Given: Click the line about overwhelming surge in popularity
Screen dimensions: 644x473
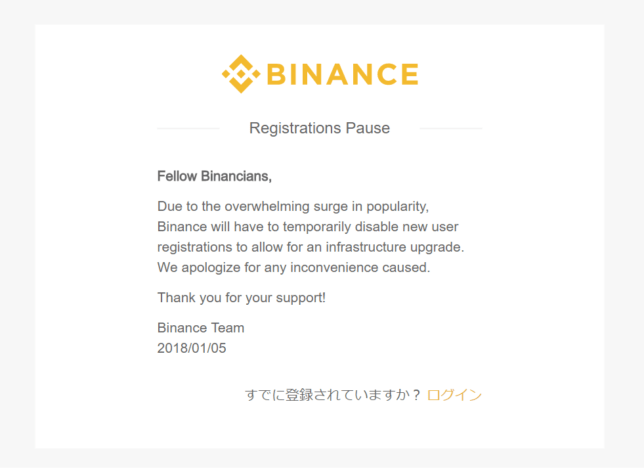Looking at the screenshot, I should (x=293, y=206).
